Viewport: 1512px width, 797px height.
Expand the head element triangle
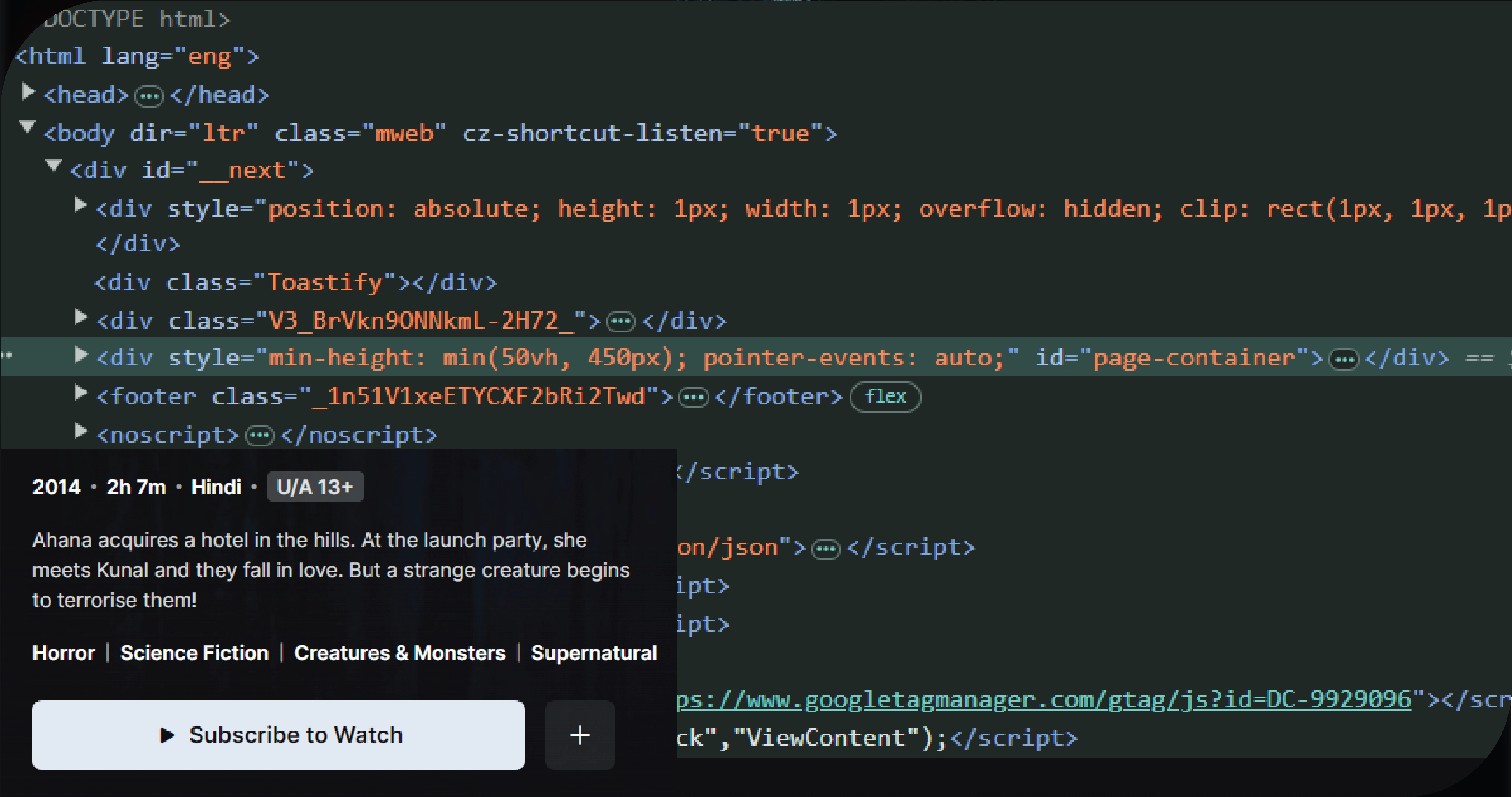[27, 92]
